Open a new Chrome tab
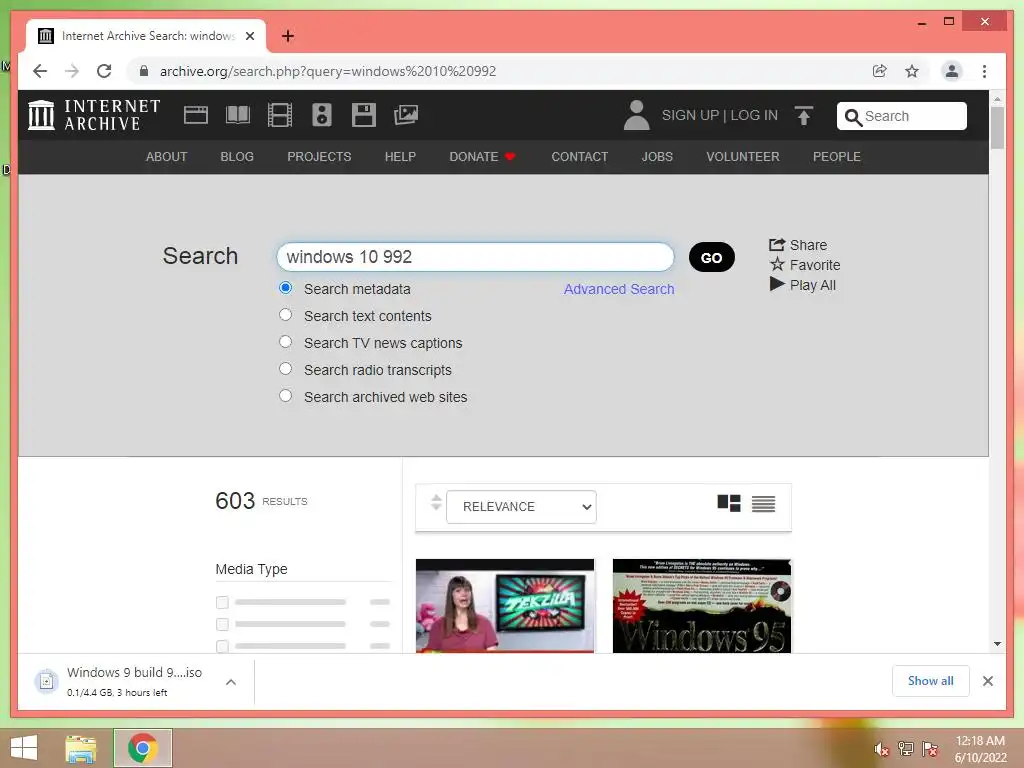The height and width of the screenshot is (768, 1024). [x=288, y=36]
